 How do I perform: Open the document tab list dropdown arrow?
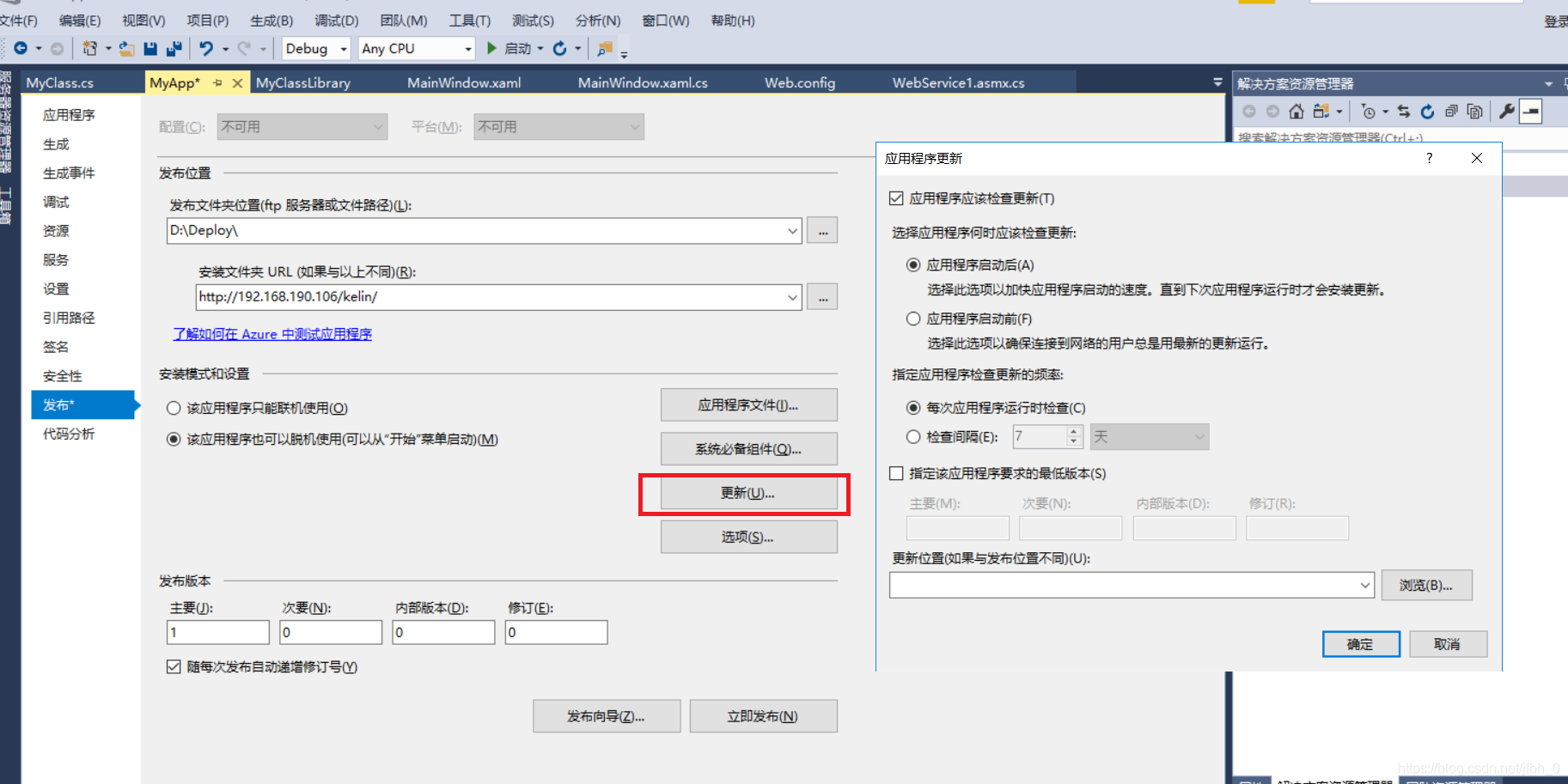pyautogui.click(x=1217, y=82)
